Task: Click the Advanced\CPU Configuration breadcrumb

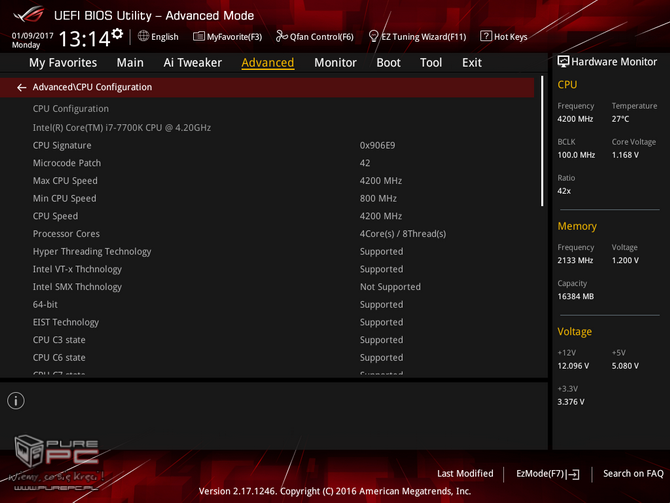Action: click(92, 87)
